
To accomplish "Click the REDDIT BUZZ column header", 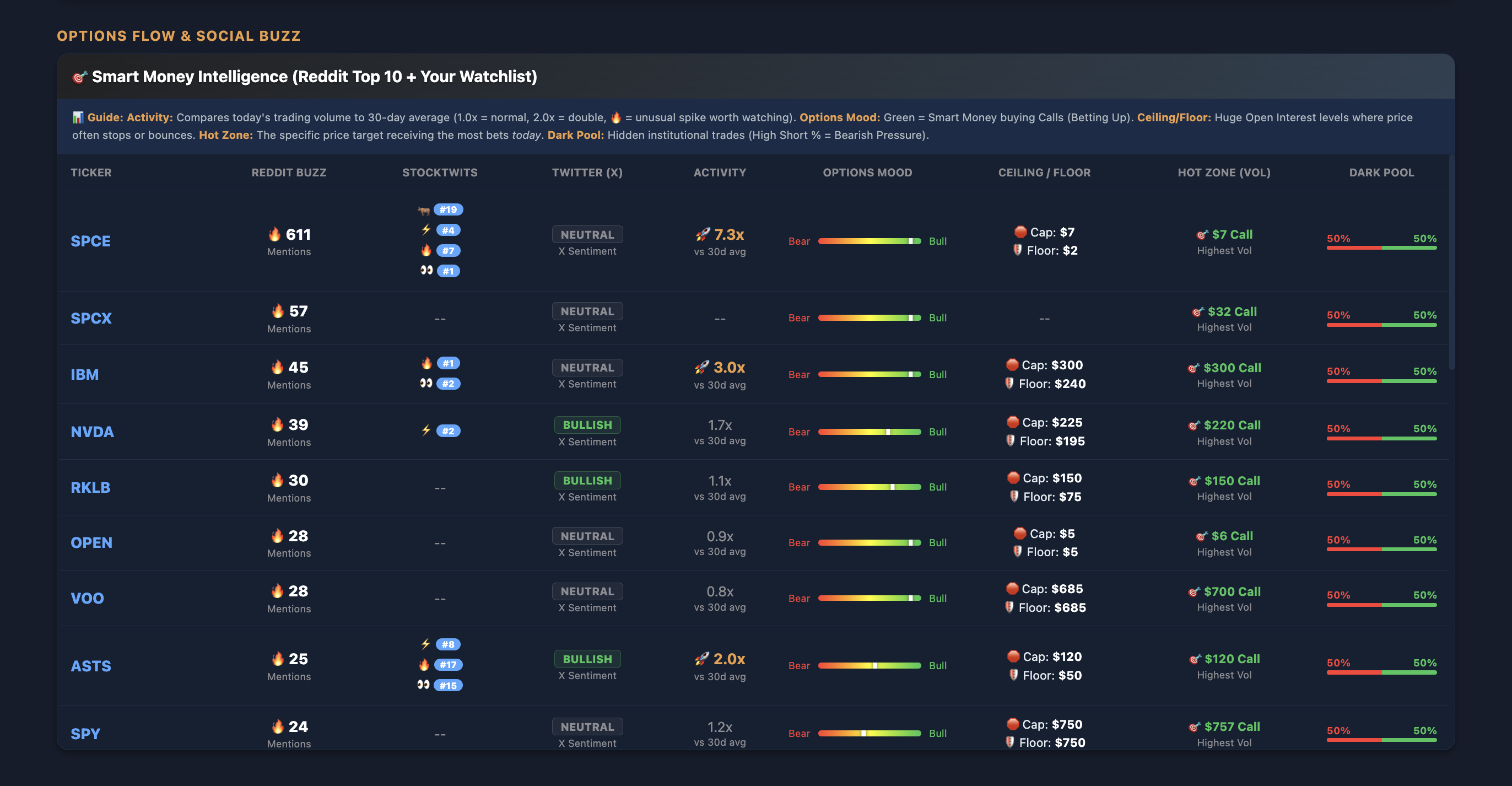I will tap(289, 173).
